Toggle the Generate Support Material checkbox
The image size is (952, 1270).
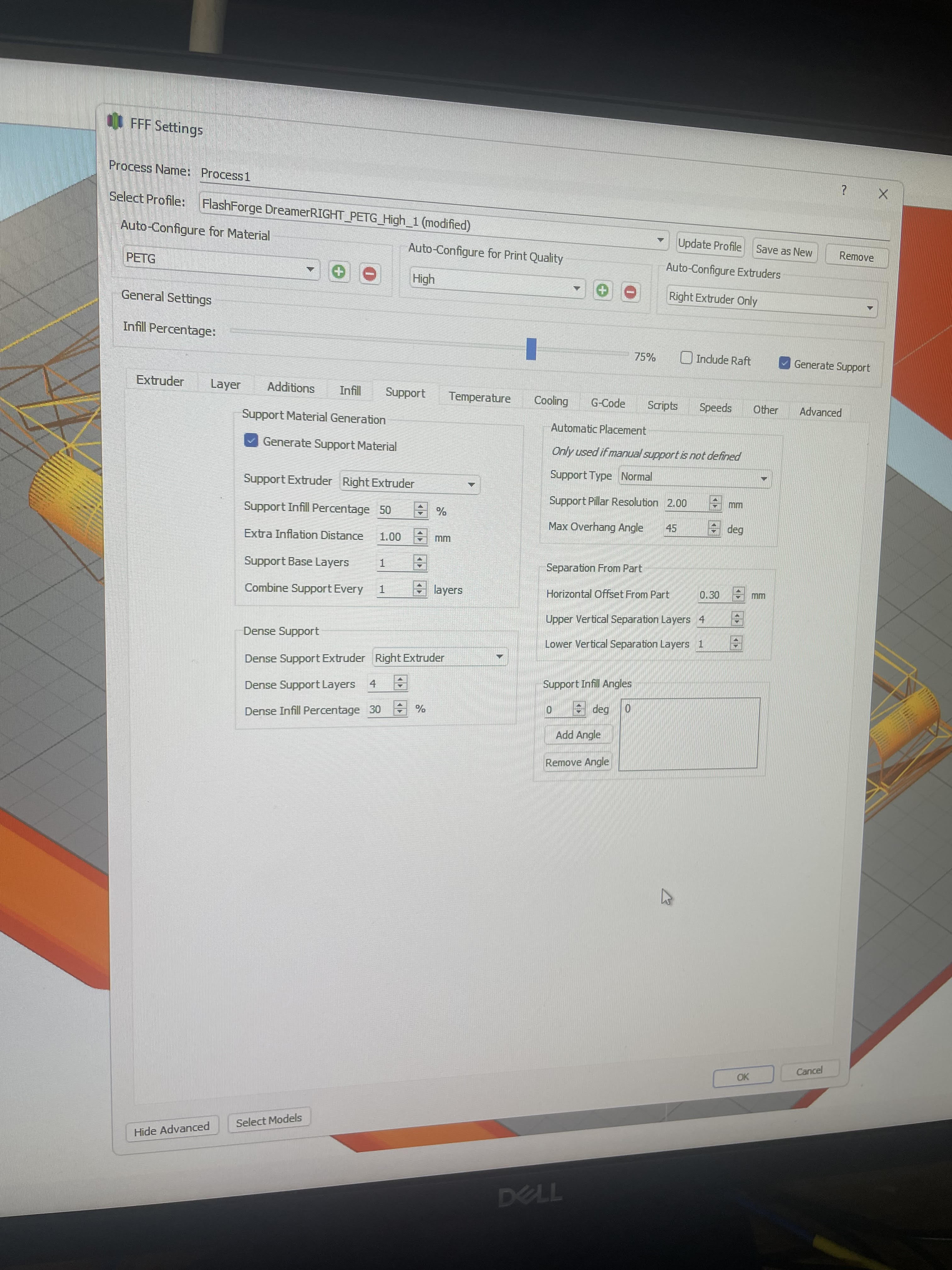tap(251, 440)
